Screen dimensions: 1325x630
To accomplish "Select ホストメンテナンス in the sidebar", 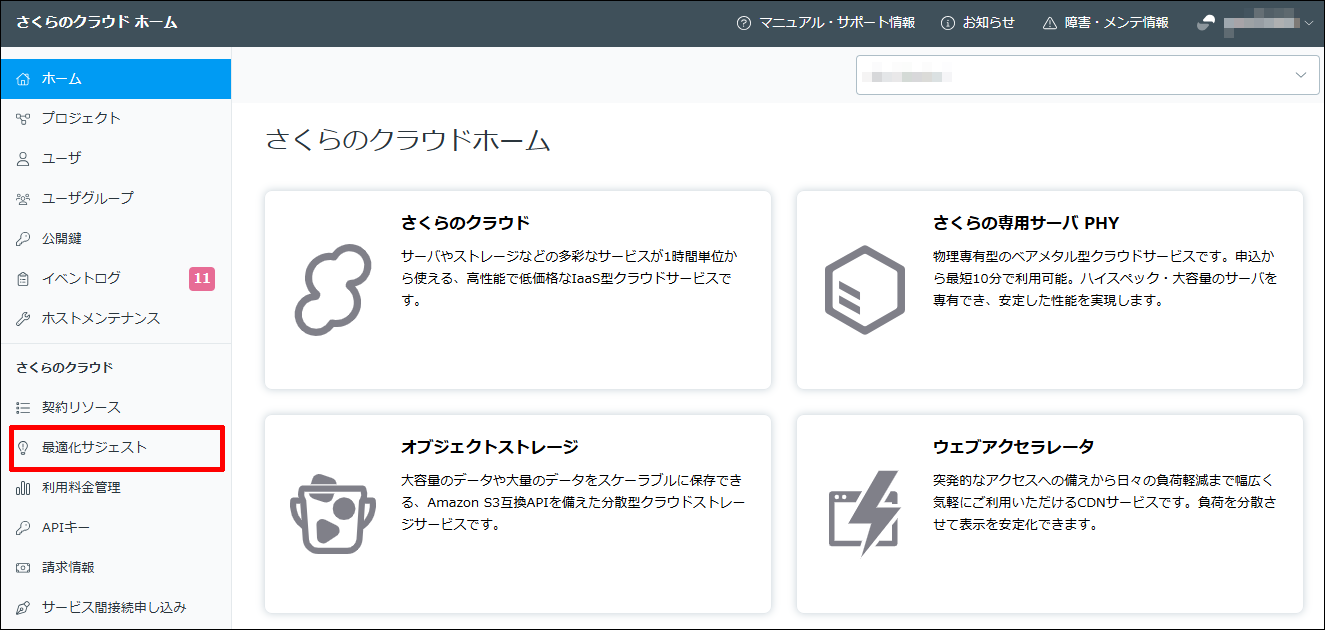I will click(x=116, y=318).
